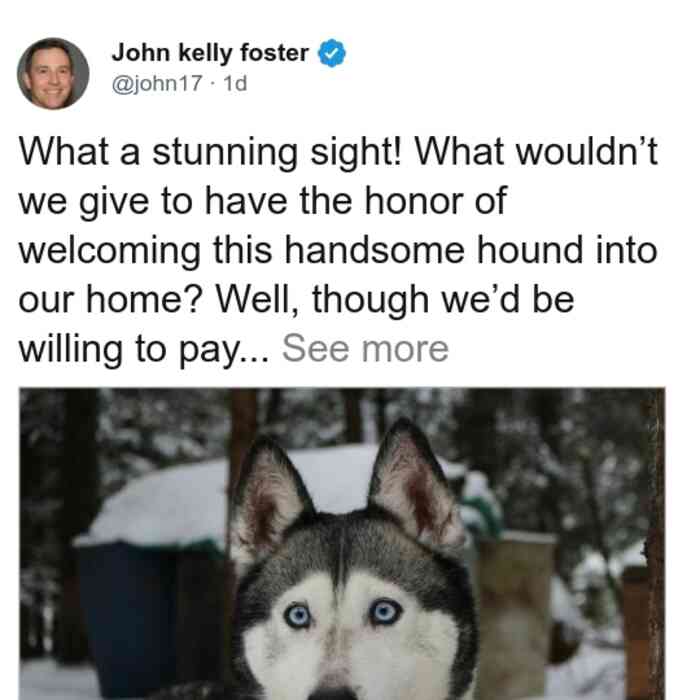The image size is (700, 700).
Task: Open the husky photo attachment
Action: pyautogui.click(x=342, y=544)
